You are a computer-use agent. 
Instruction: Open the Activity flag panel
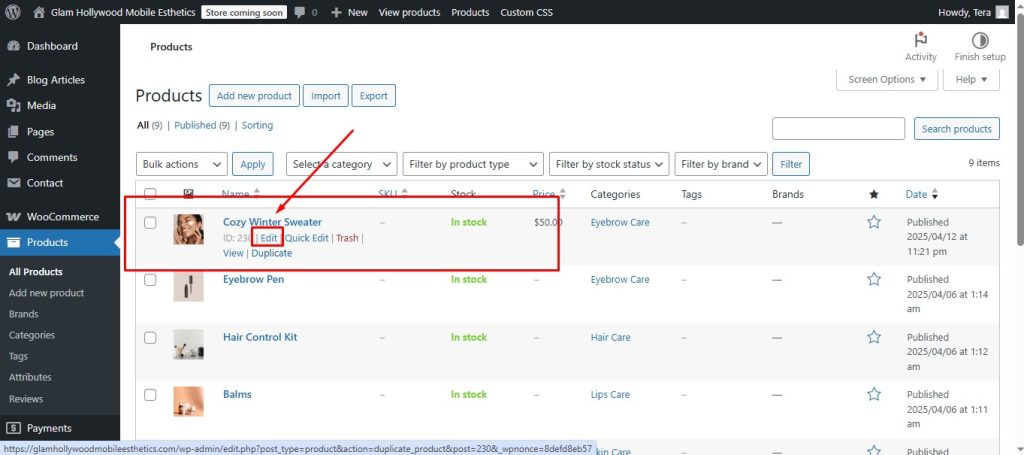click(x=921, y=40)
